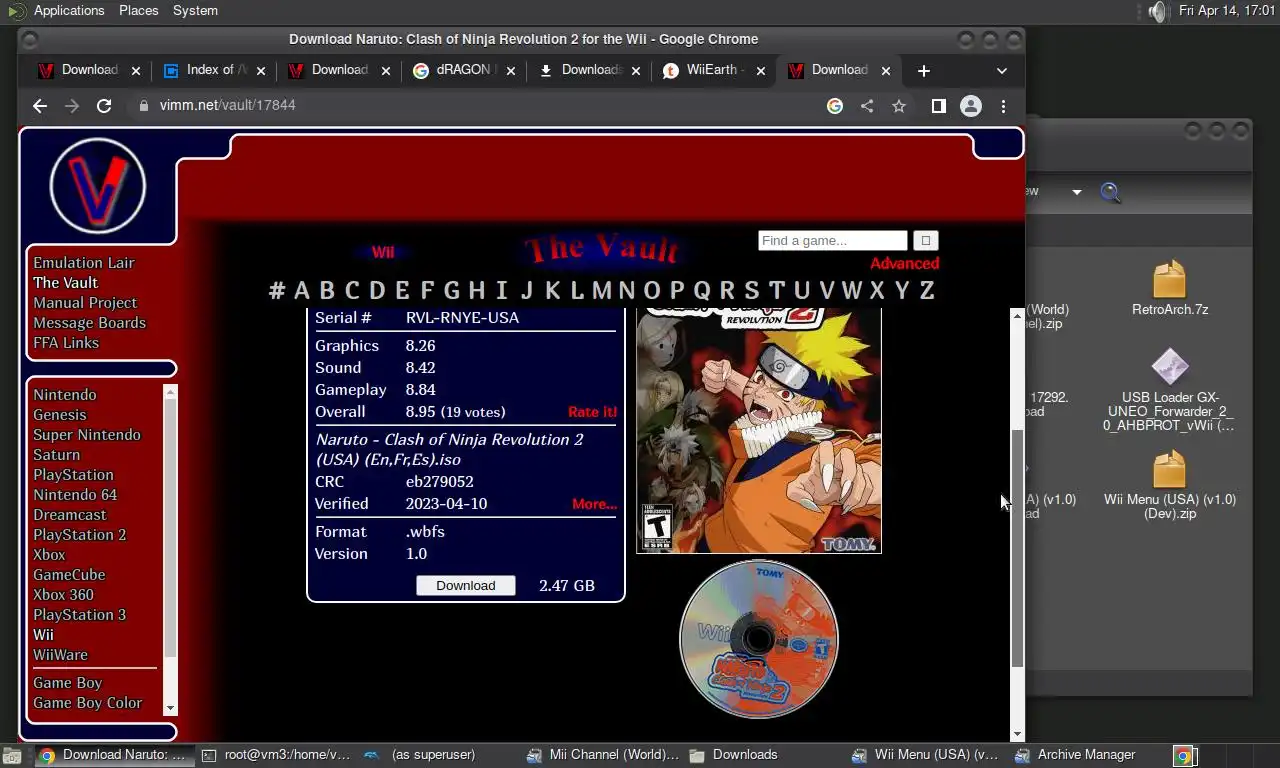The width and height of the screenshot is (1280, 768).
Task: Open Manual Project link
Action: click(x=85, y=302)
